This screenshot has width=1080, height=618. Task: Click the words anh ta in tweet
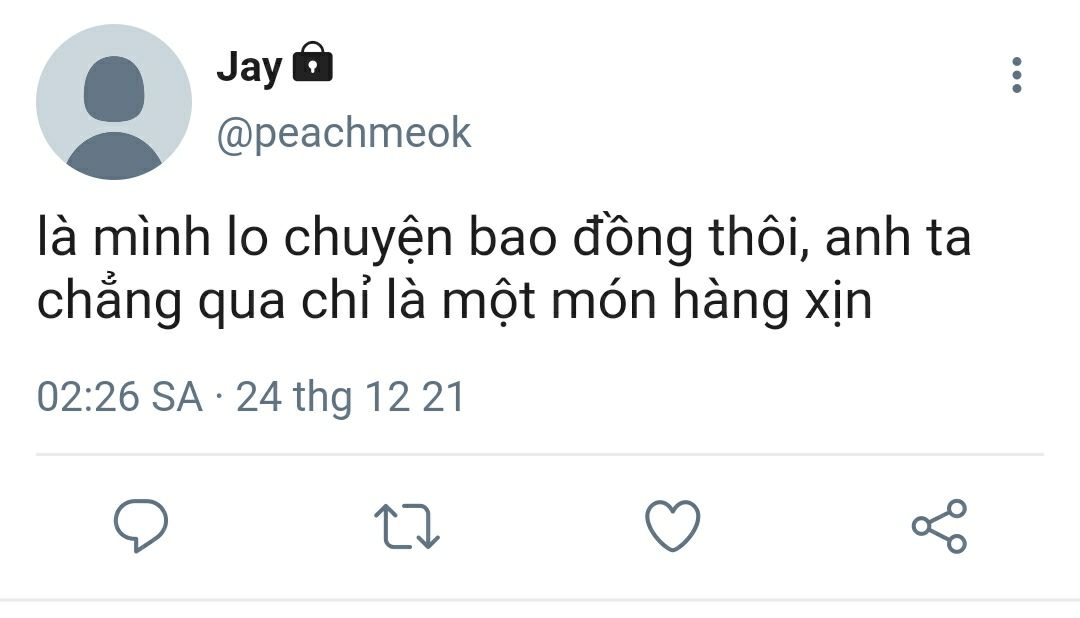pyautogui.click(x=898, y=237)
